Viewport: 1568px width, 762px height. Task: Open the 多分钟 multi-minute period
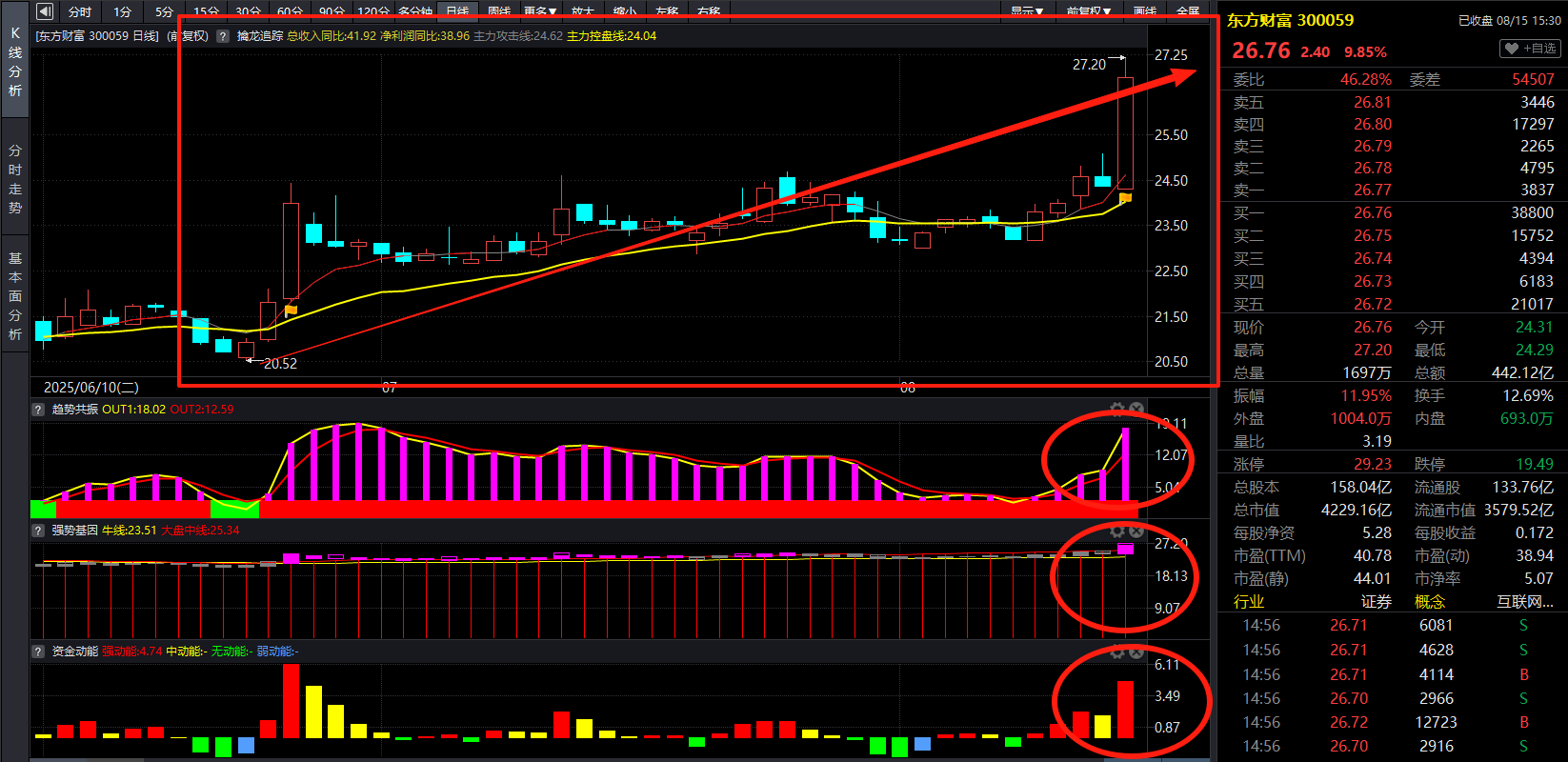415,11
